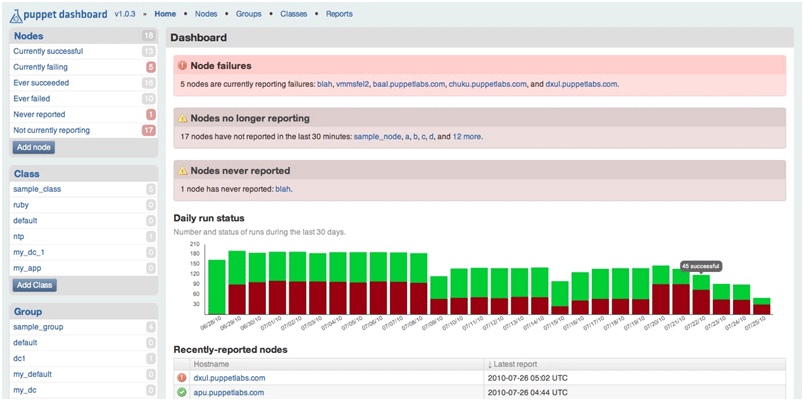This screenshot has width=804, height=401.
Task: Open the ntp class
Action: pos(19,236)
